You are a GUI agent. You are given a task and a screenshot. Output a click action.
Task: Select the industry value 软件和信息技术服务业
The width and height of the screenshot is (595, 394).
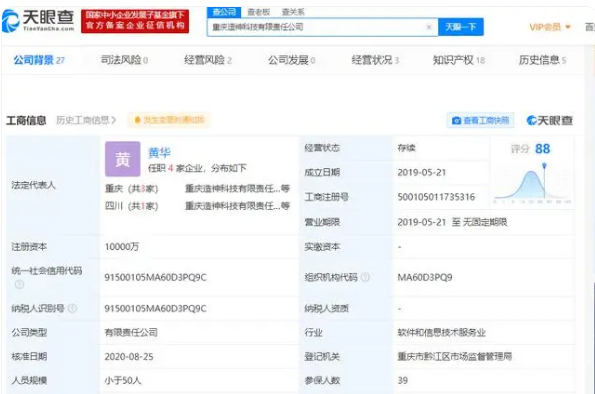[441, 333]
